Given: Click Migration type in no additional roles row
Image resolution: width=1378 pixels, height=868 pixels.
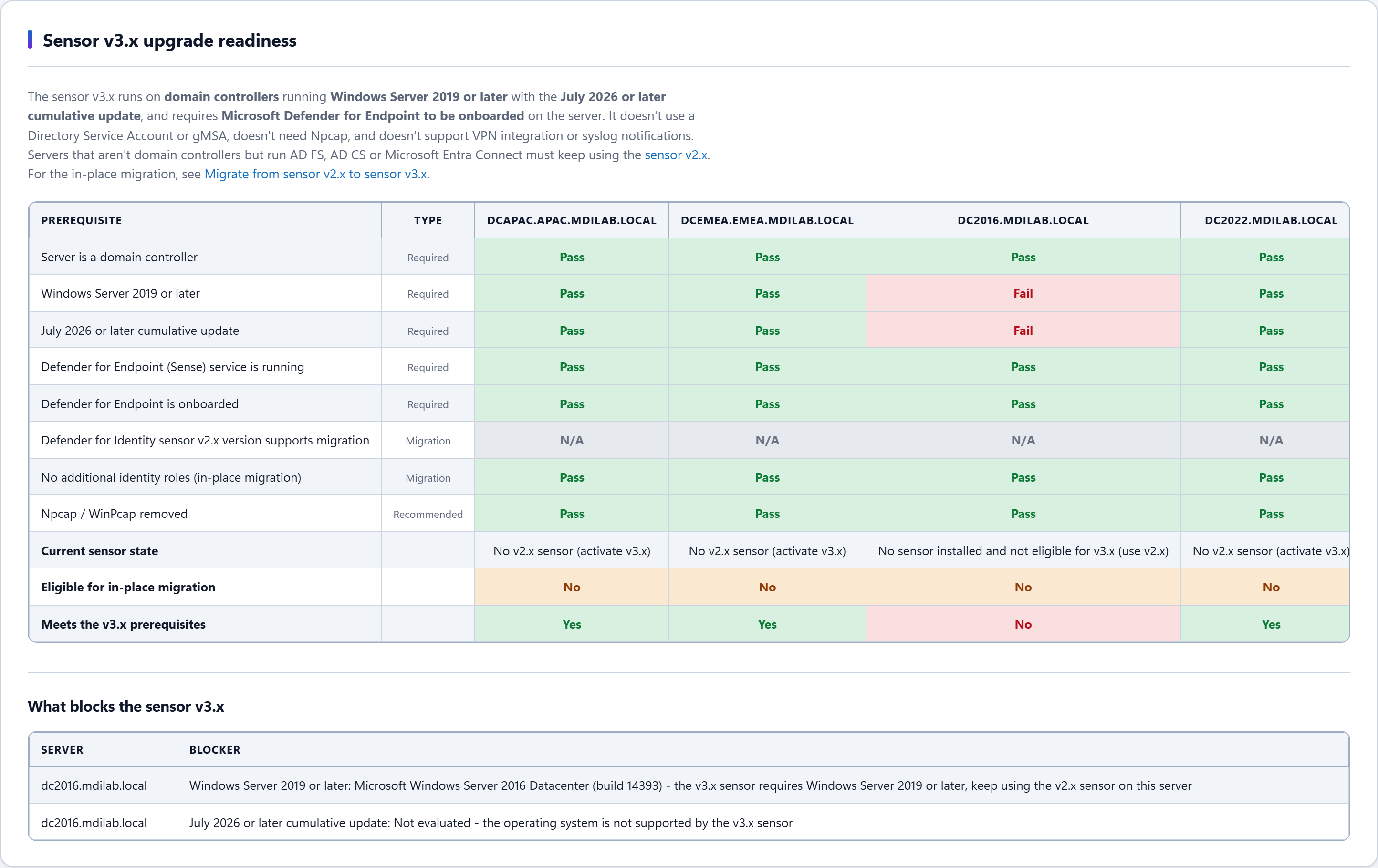Looking at the screenshot, I should [428, 478].
